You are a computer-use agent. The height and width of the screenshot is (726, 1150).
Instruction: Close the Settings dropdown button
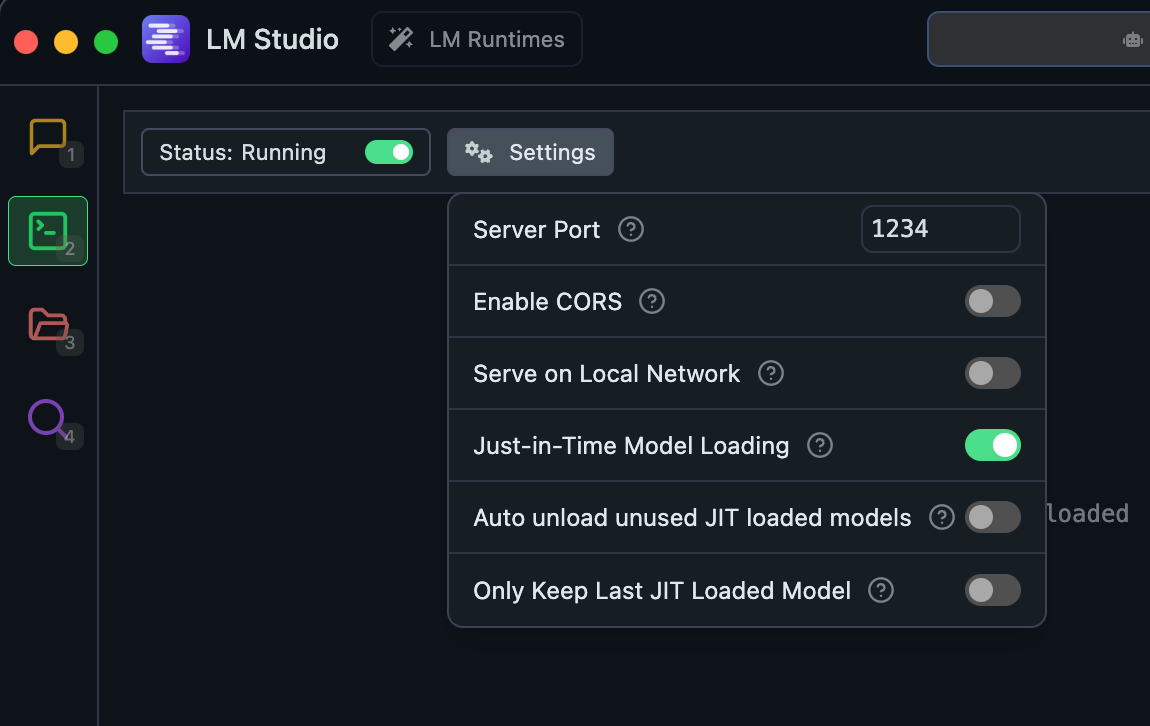530,152
